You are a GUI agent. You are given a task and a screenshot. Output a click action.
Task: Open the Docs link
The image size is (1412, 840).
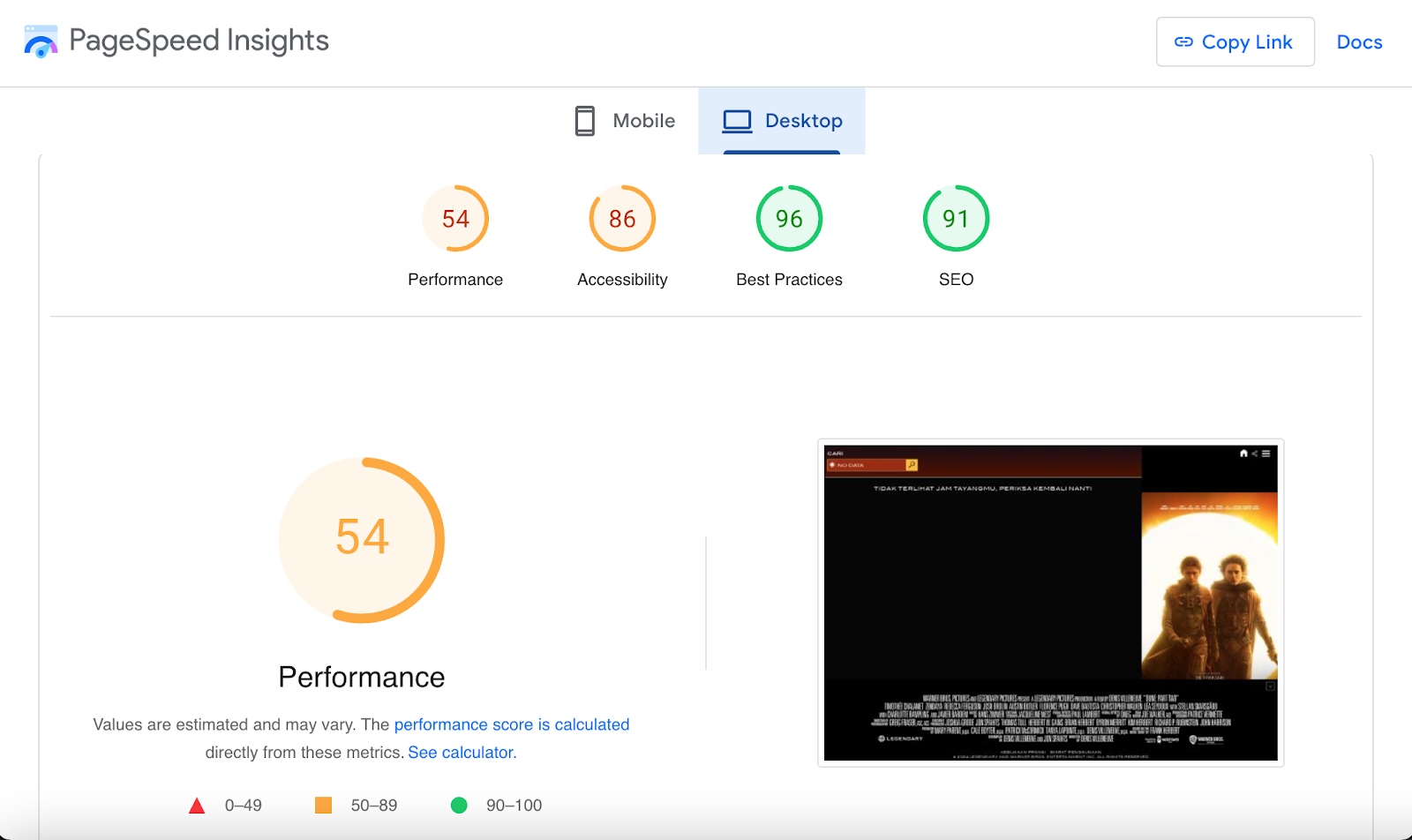pyautogui.click(x=1359, y=41)
